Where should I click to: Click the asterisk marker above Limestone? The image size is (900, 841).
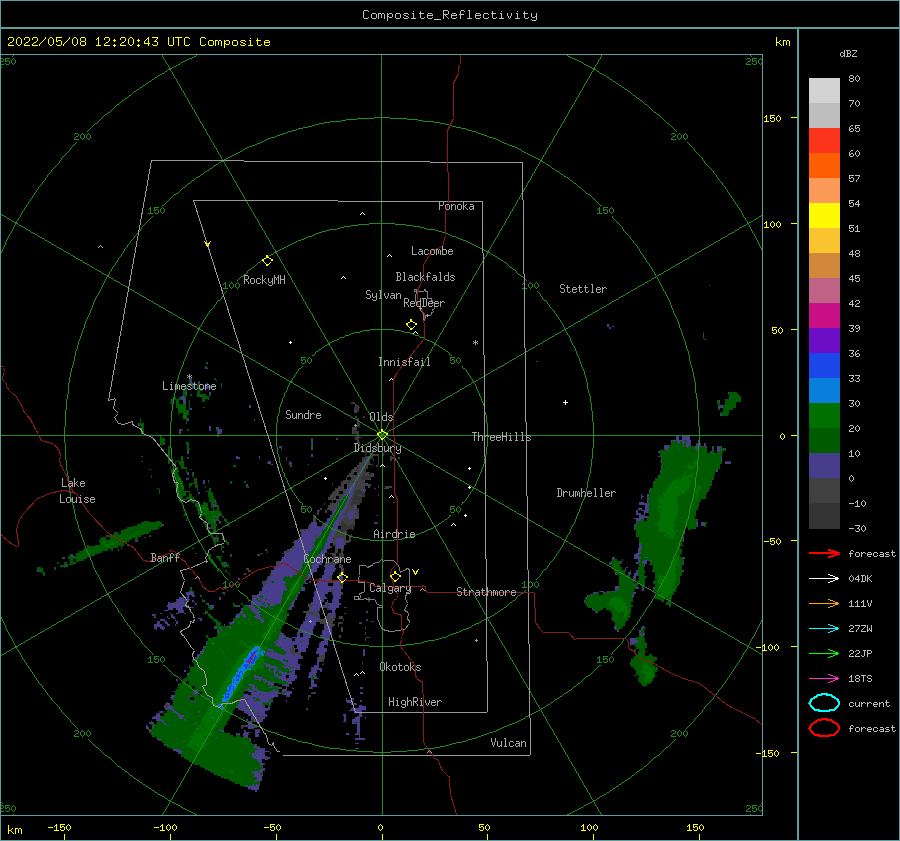coord(189,378)
